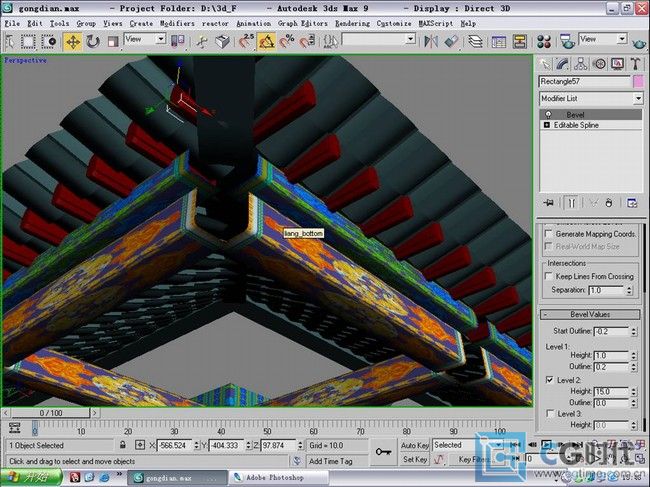Viewport: 650px width, 487px height.
Task: Uncheck the Level 2 checkbox
Action: point(550,380)
